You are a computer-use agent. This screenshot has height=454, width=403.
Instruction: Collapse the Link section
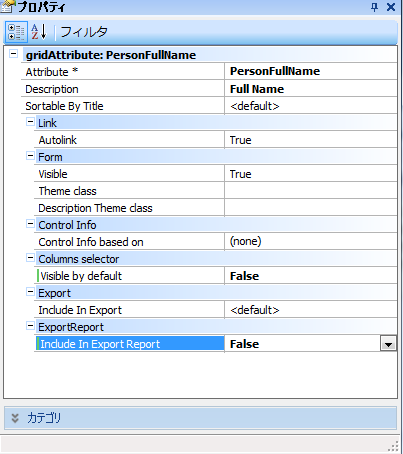point(30,122)
